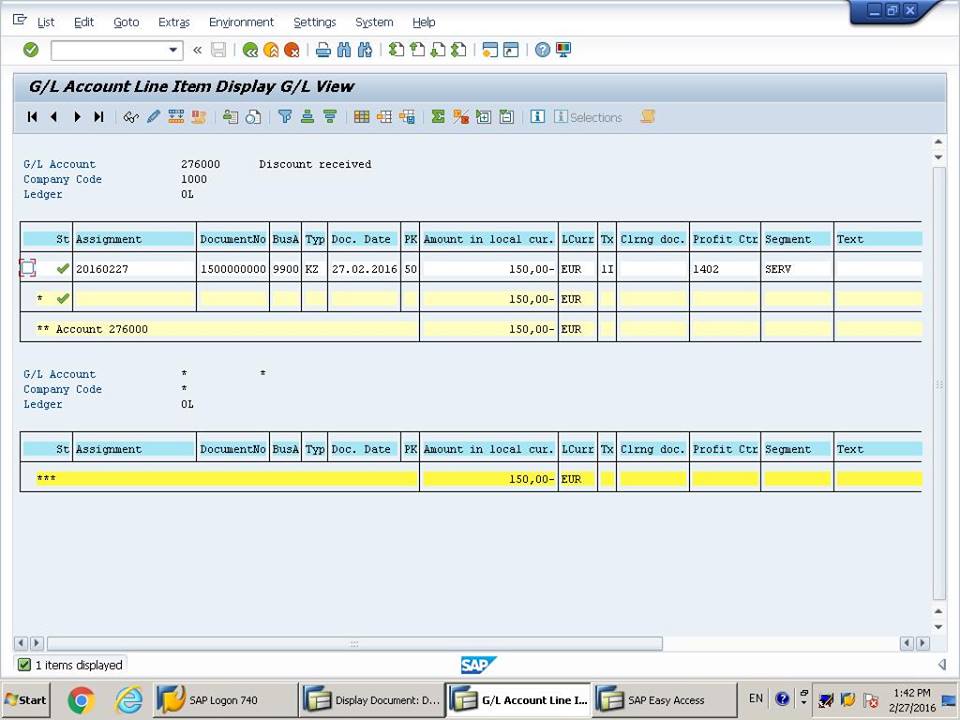
Task: Open the System menu
Action: click(x=374, y=23)
